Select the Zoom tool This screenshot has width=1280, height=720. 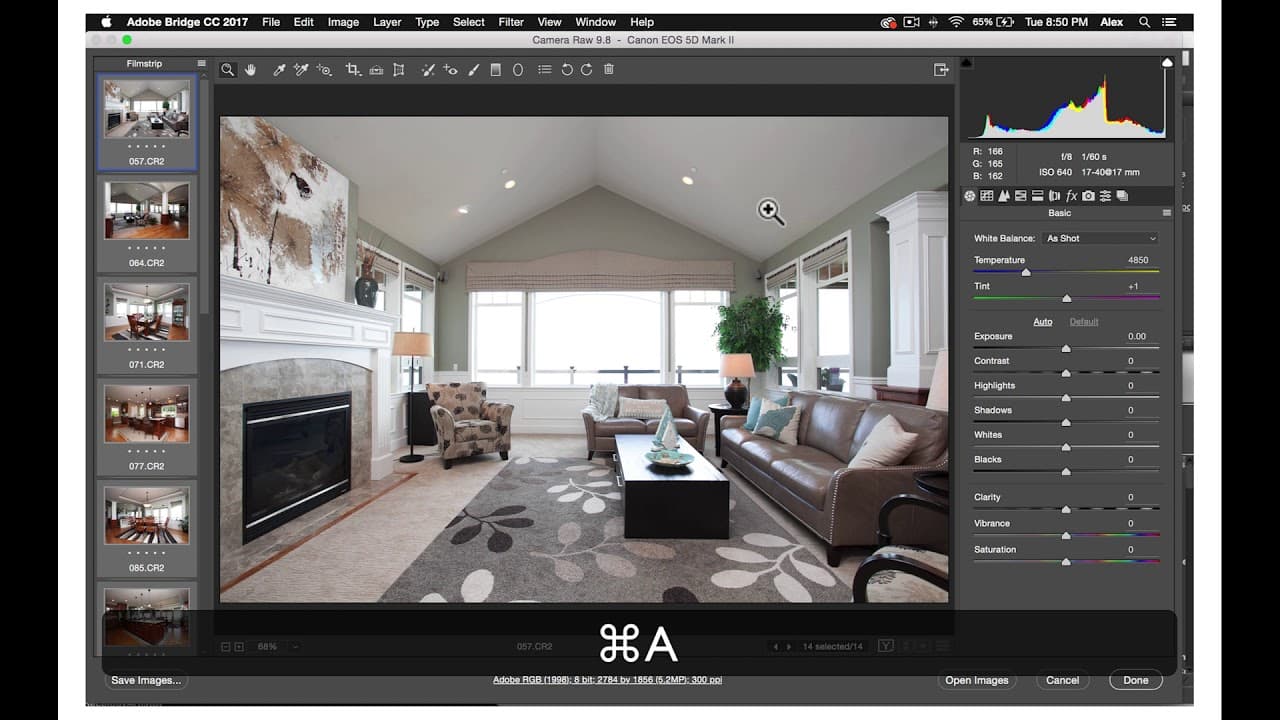228,70
